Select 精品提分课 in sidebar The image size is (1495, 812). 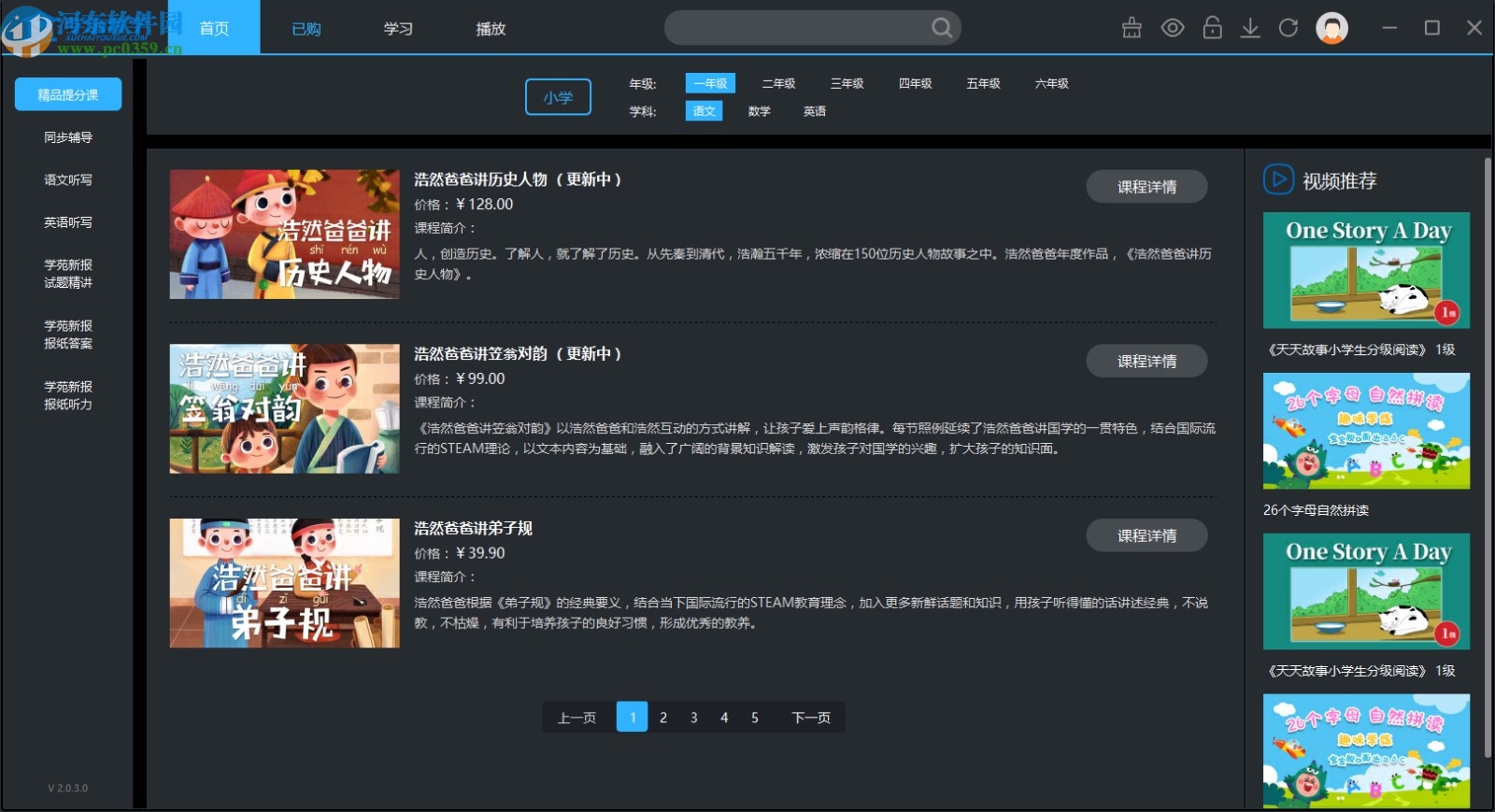(68, 94)
